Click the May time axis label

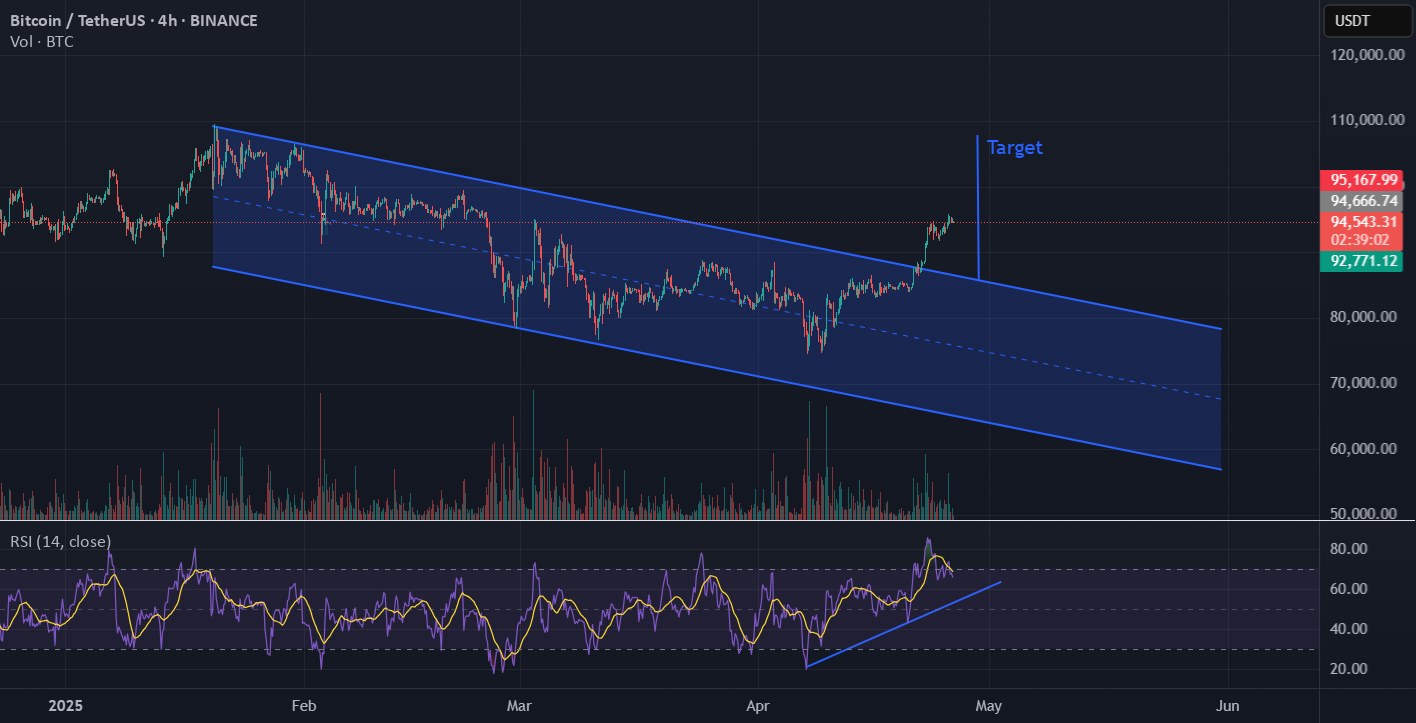[x=988, y=706]
